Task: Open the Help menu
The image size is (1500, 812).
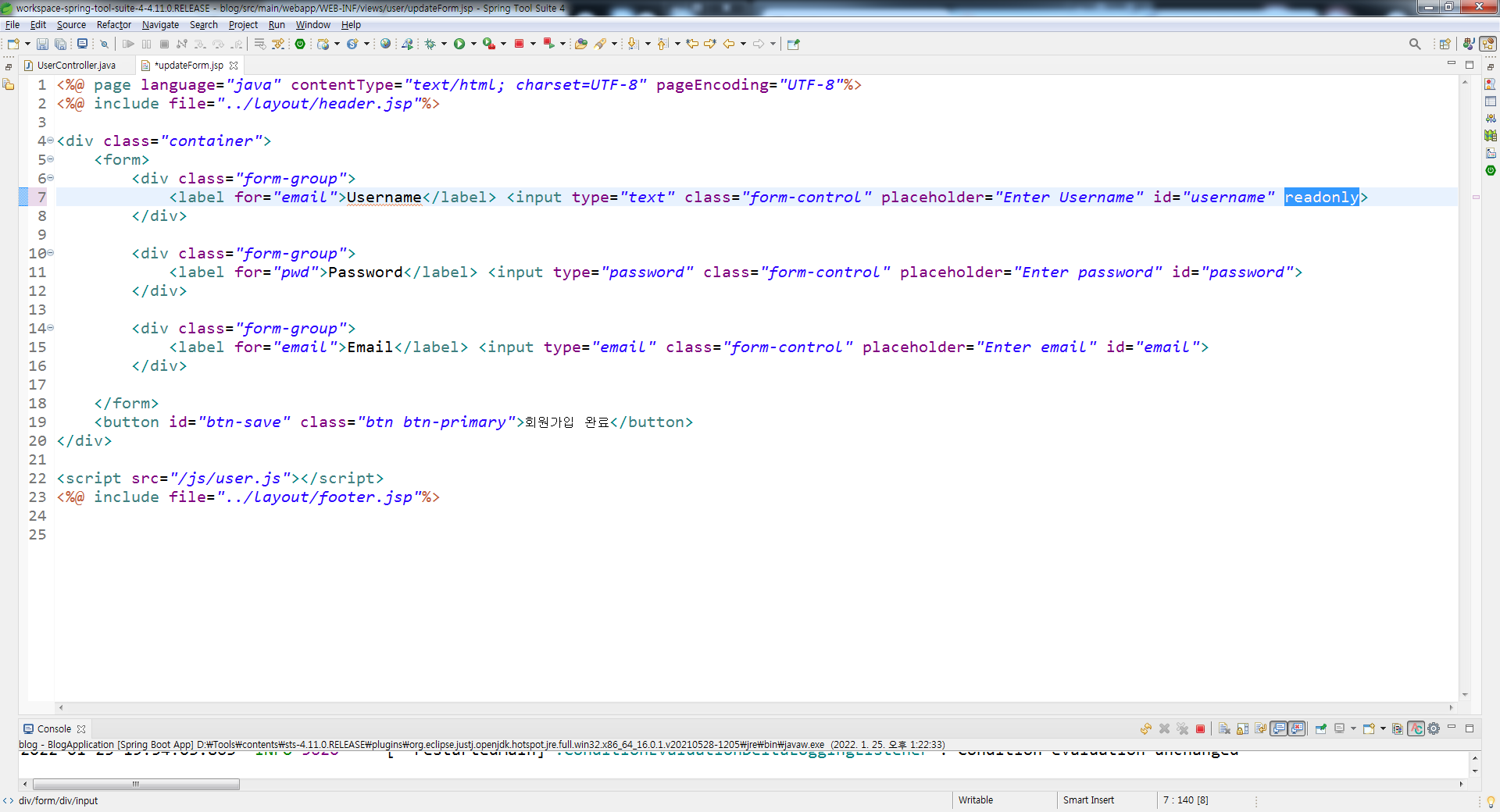Action: pos(351,25)
